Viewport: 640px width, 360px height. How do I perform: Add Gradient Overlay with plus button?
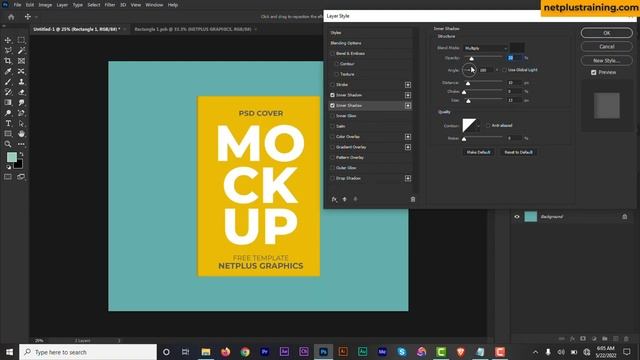click(x=408, y=147)
